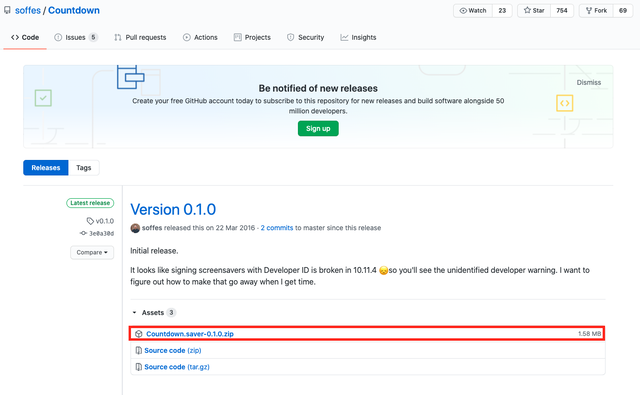Open the Insights tab
The image size is (640, 395).
click(x=358, y=38)
